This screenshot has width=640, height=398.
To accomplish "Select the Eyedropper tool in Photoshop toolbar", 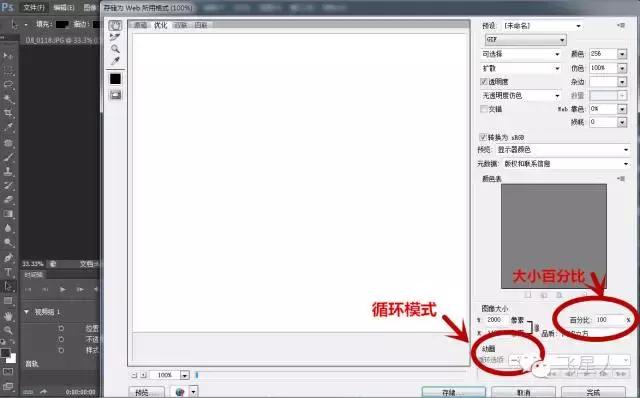I will pyautogui.click(x=8, y=128).
